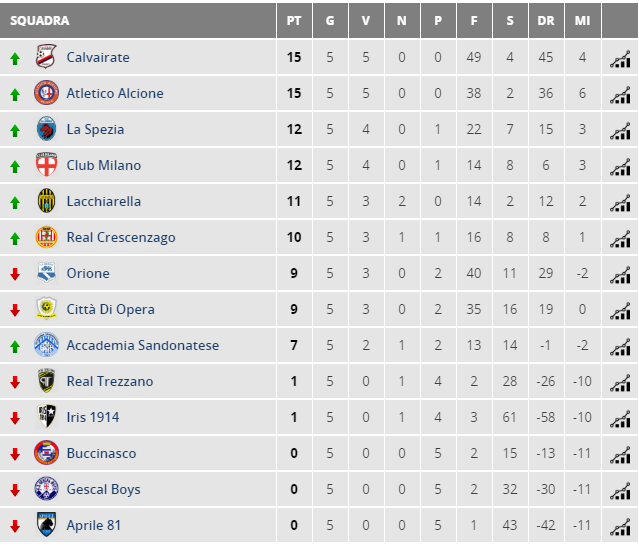Sort by the PT column header

point(294,21)
